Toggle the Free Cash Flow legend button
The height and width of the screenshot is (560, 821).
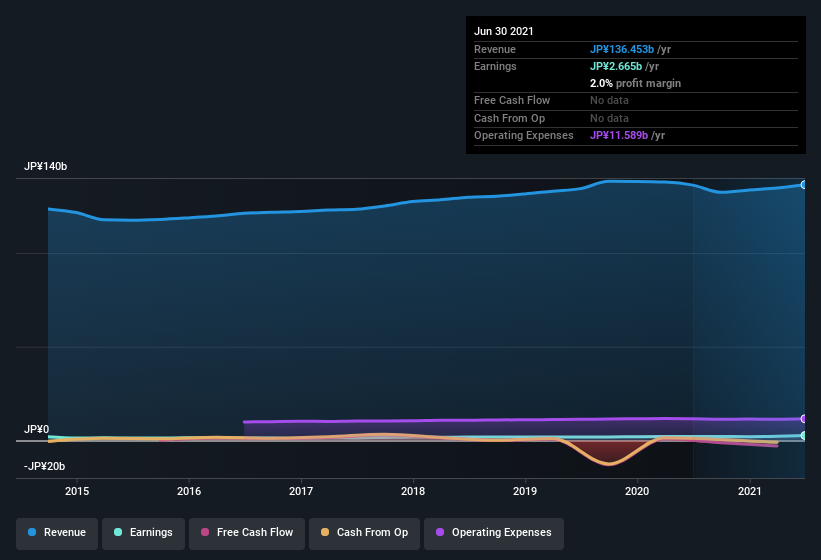[247, 533]
